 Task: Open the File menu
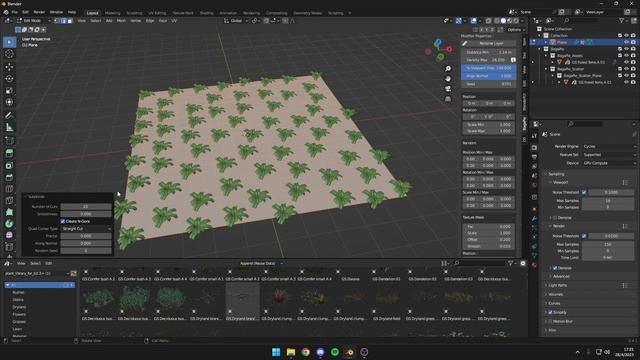click(15, 12)
